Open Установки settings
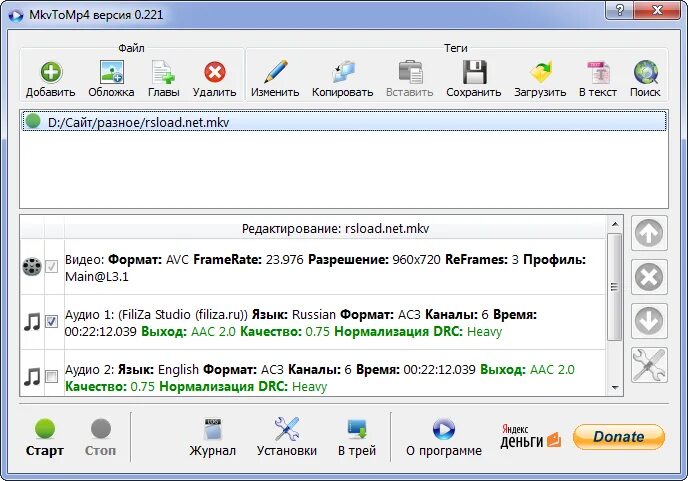This screenshot has width=688, height=481. (x=287, y=437)
